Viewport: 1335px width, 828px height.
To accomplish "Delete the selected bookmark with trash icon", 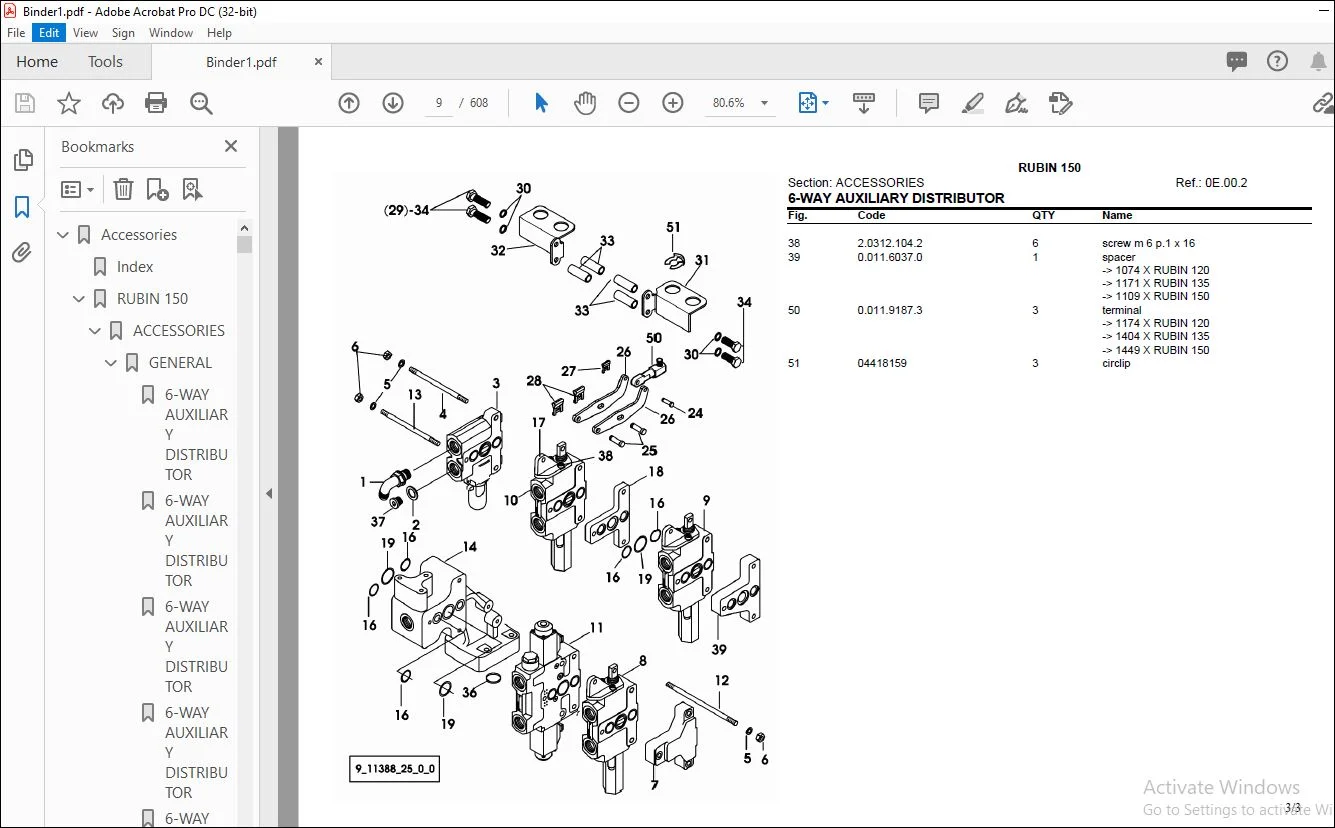I will click(x=123, y=189).
